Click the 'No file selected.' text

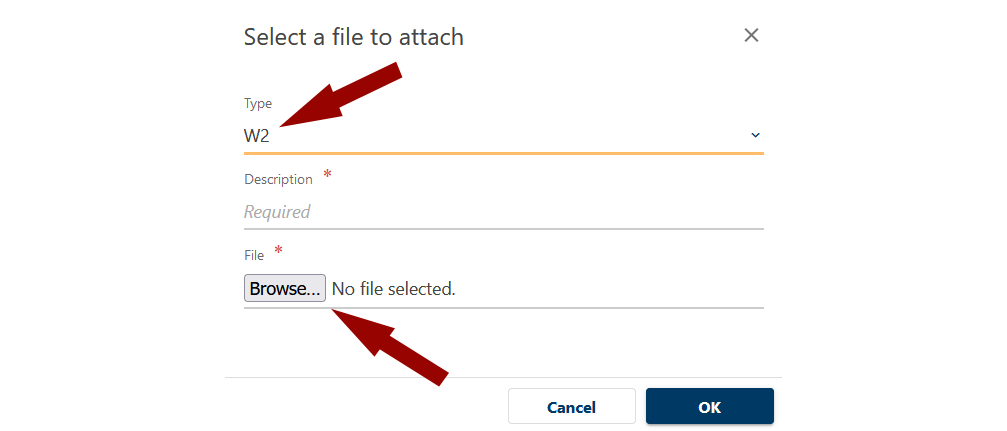pos(393,289)
